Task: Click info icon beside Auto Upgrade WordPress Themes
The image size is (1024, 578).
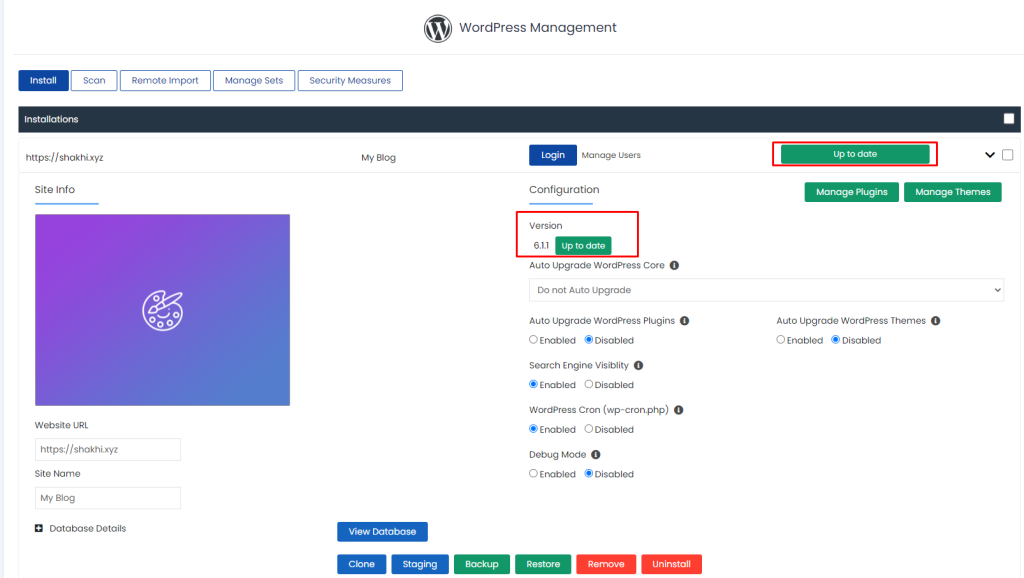Action: click(x=935, y=321)
